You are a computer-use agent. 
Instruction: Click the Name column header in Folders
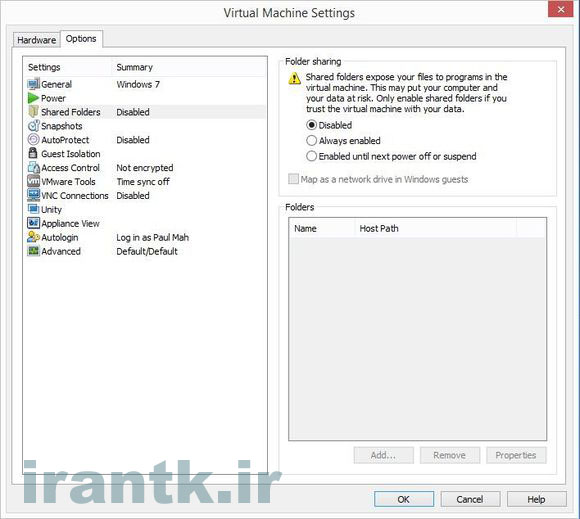coord(322,228)
